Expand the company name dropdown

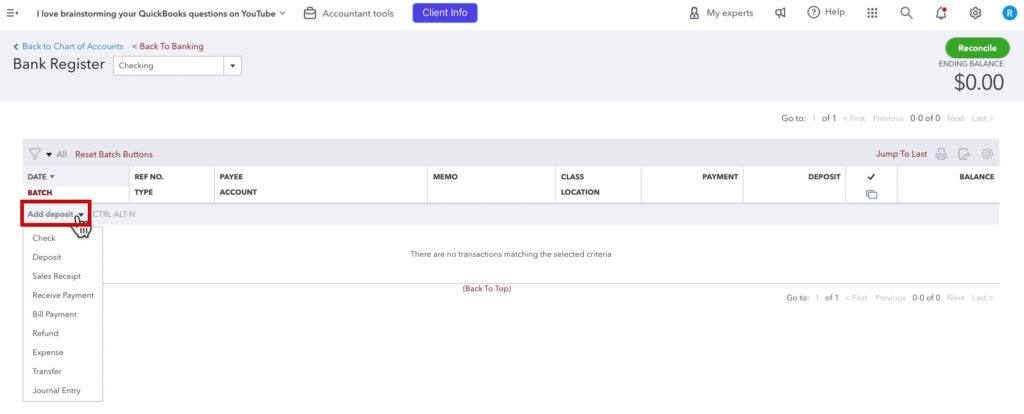point(282,13)
